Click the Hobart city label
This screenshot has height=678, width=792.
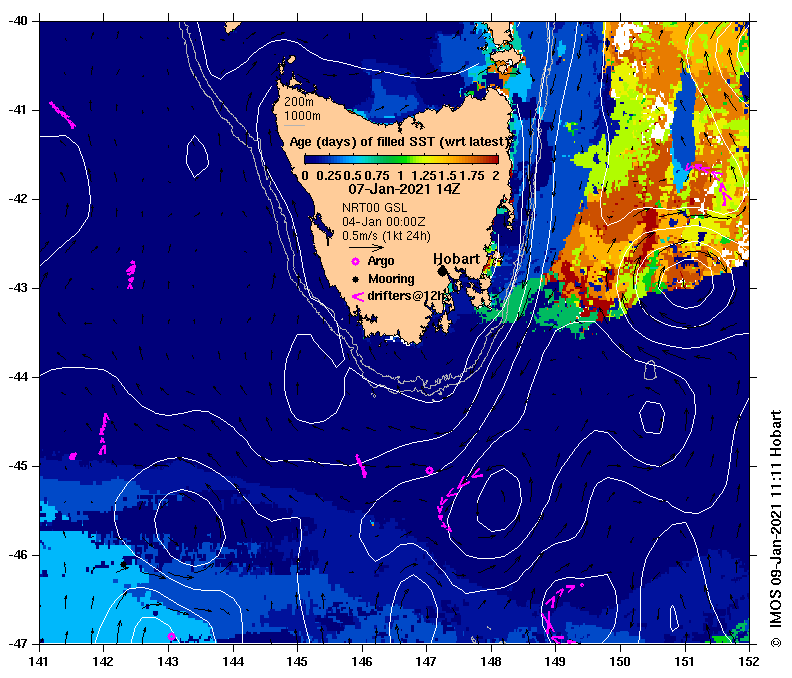click(457, 259)
